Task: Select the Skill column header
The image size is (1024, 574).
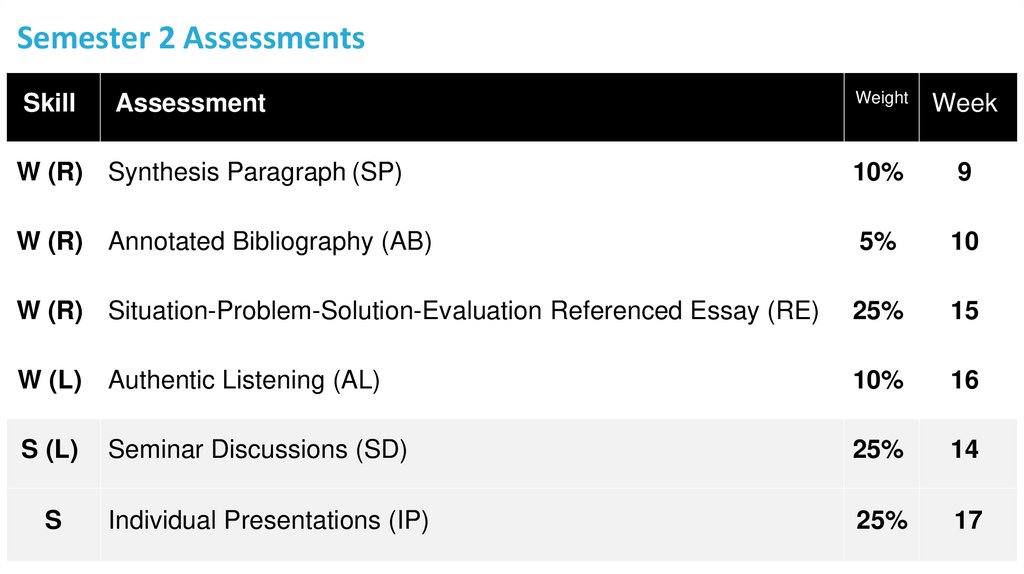Action: (x=49, y=103)
